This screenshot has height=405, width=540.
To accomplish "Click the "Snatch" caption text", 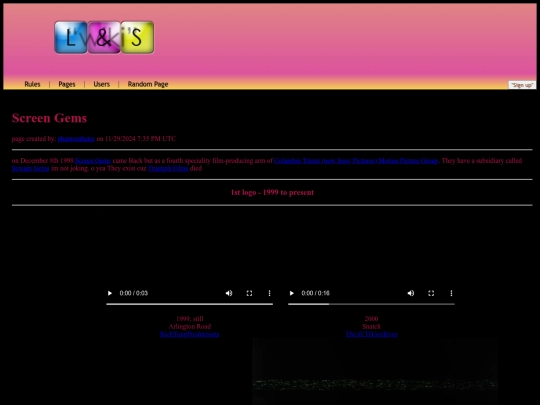I will pos(371,326).
